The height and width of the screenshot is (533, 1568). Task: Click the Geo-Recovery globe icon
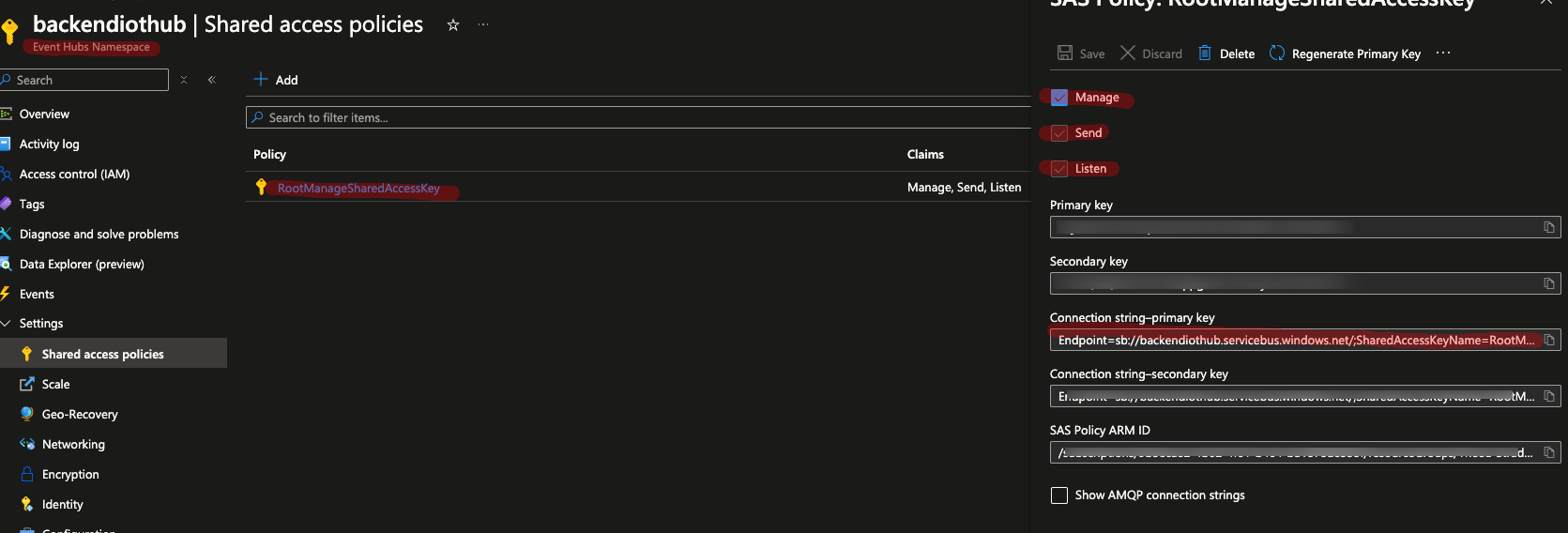click(27, 414)
